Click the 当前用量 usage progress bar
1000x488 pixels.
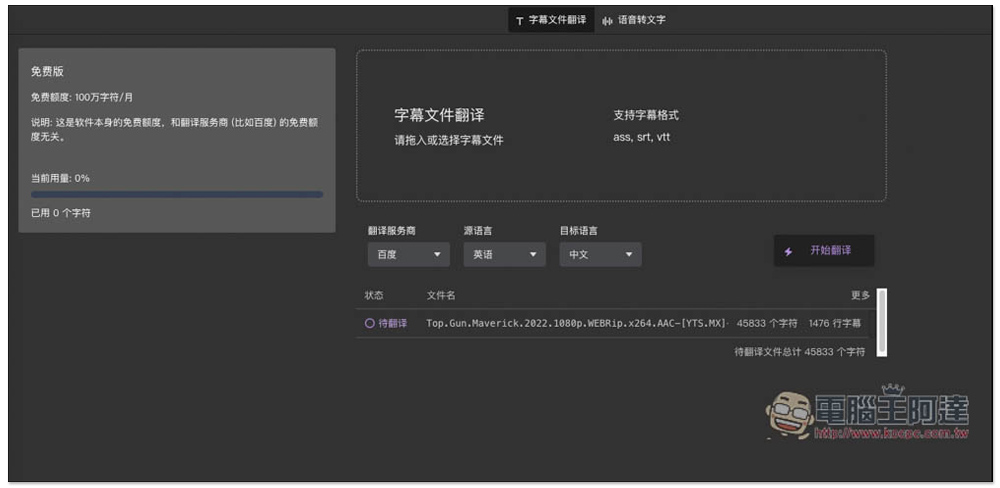coord(177,194)
